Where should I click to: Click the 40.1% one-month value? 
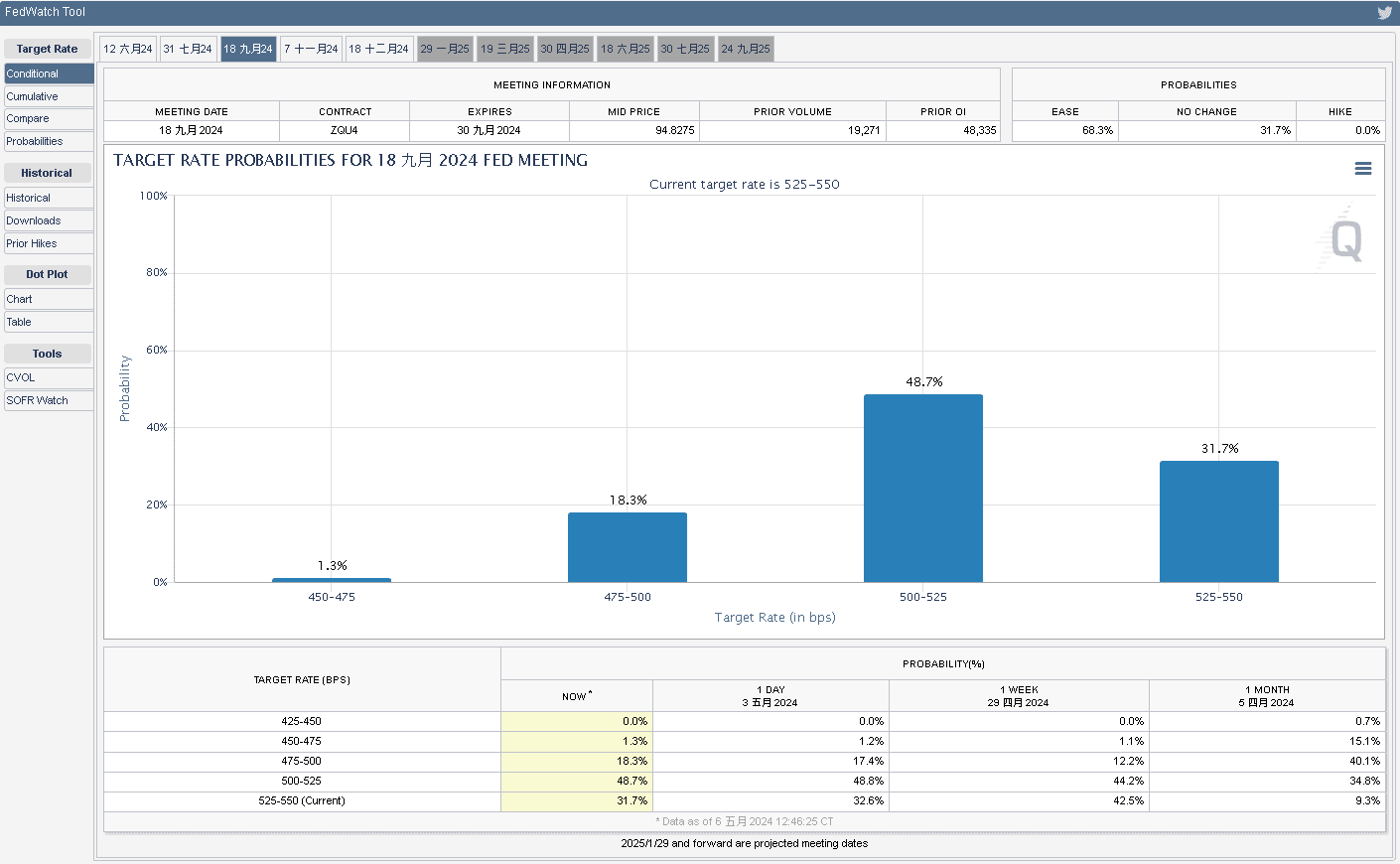(x=1364, y=761)
